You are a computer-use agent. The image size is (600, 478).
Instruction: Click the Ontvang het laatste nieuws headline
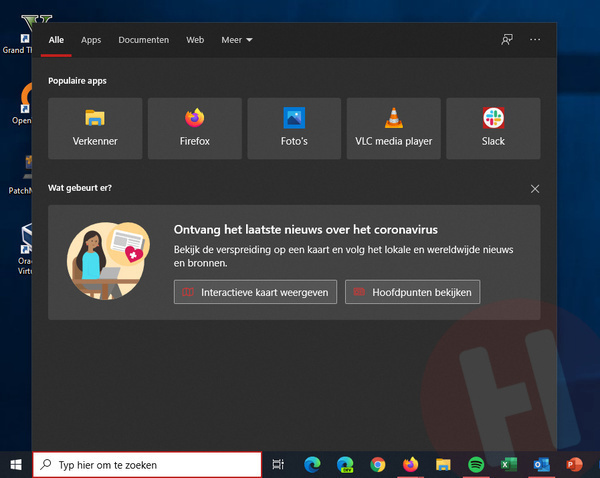pyautogui.click(x=306, y=230)
